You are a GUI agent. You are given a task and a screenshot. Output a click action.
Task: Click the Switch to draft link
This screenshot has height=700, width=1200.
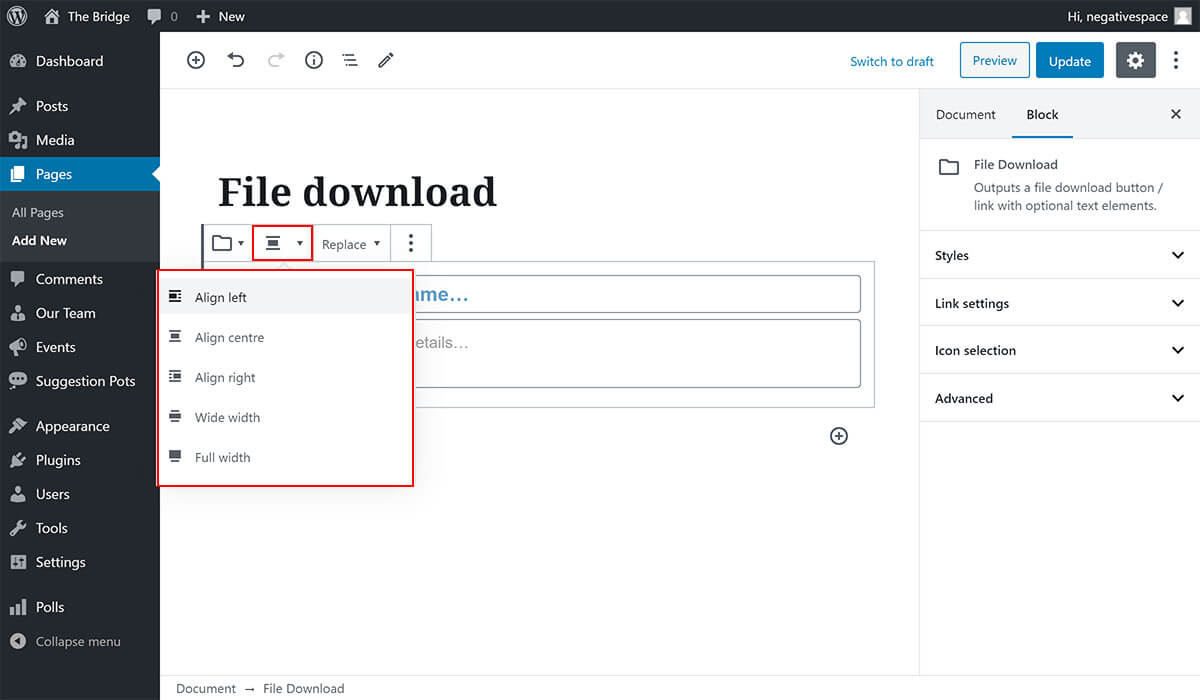(x=891, y=61)
